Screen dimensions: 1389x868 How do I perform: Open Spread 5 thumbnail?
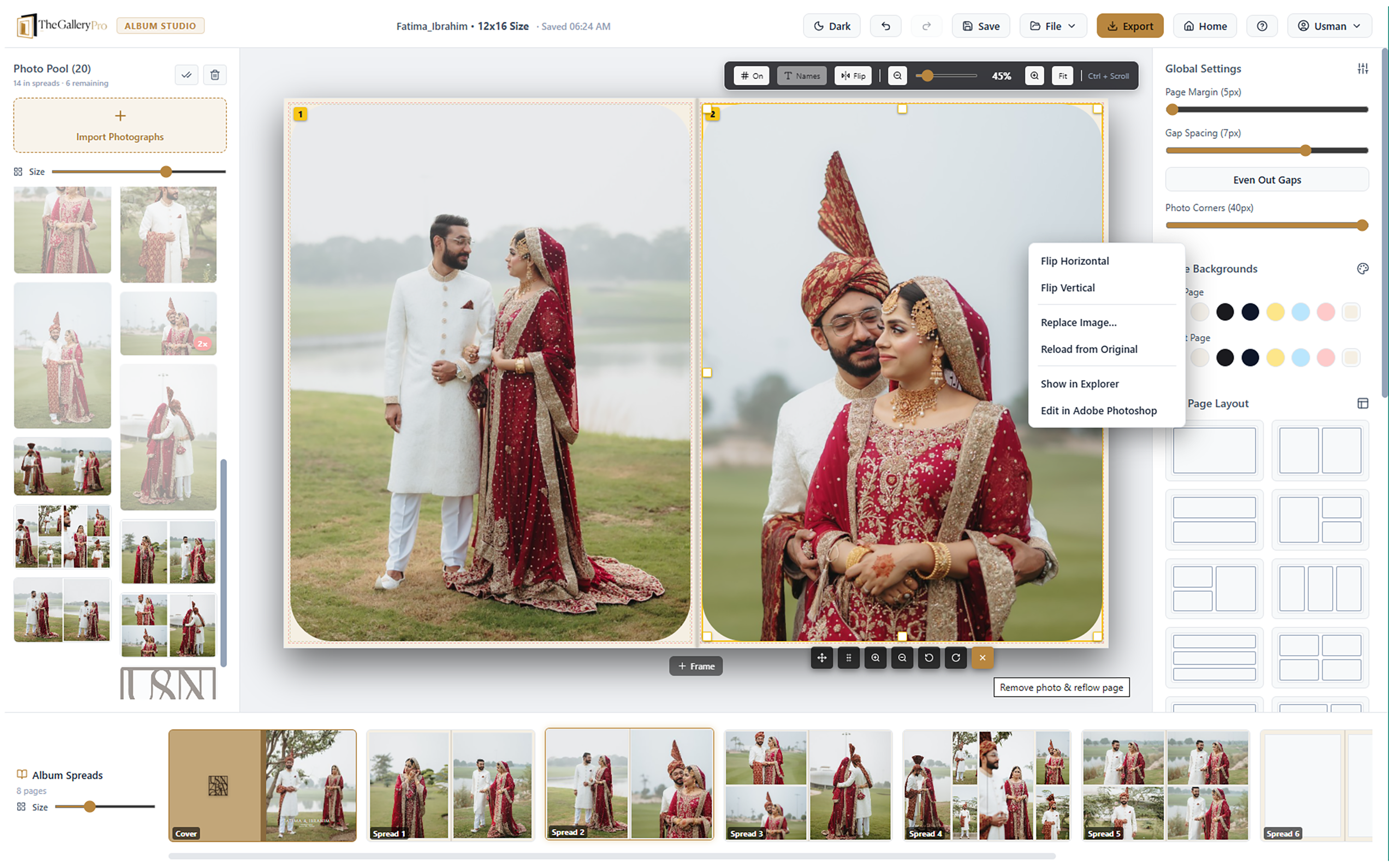(x=1165, y=786)
